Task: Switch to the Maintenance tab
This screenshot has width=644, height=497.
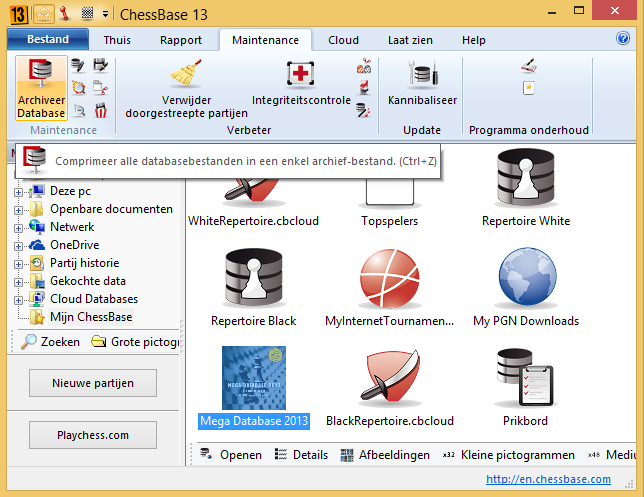Action: tap(265, 40)
